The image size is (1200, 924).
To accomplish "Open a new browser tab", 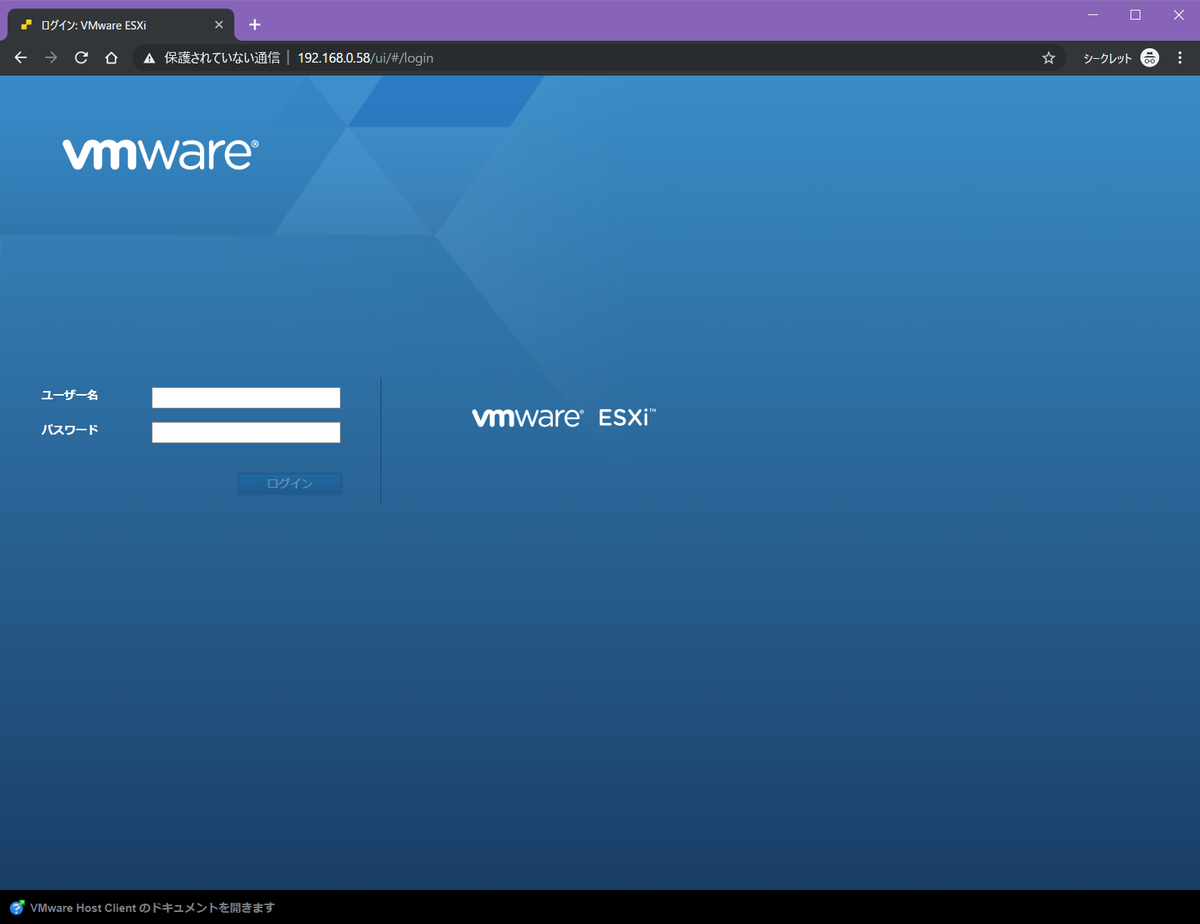I will pos(255,24).
